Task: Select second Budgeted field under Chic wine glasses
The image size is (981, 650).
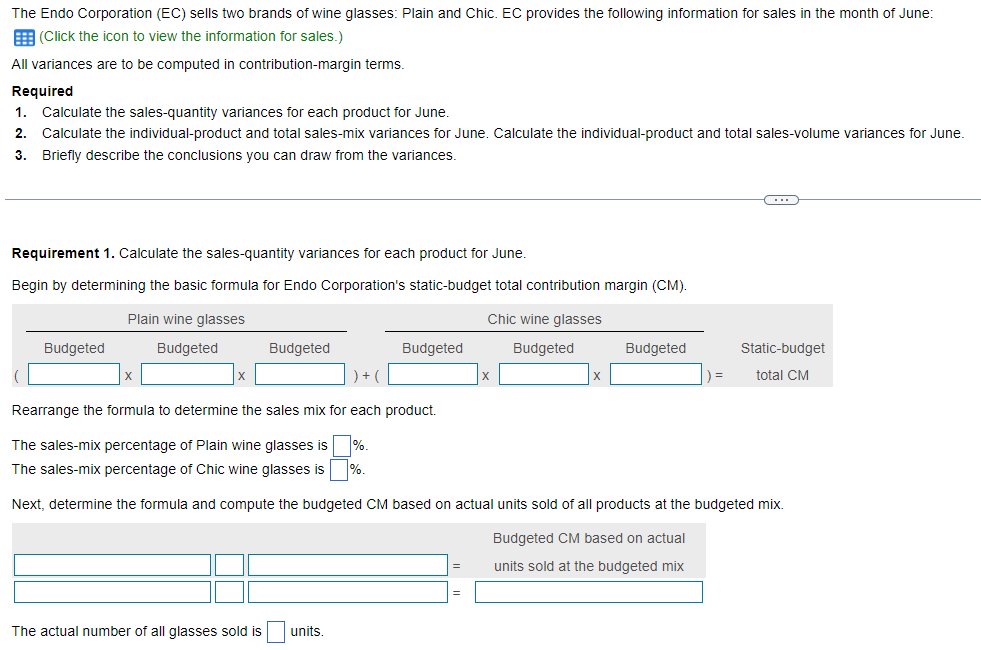Action: click(x=544, y=374)
